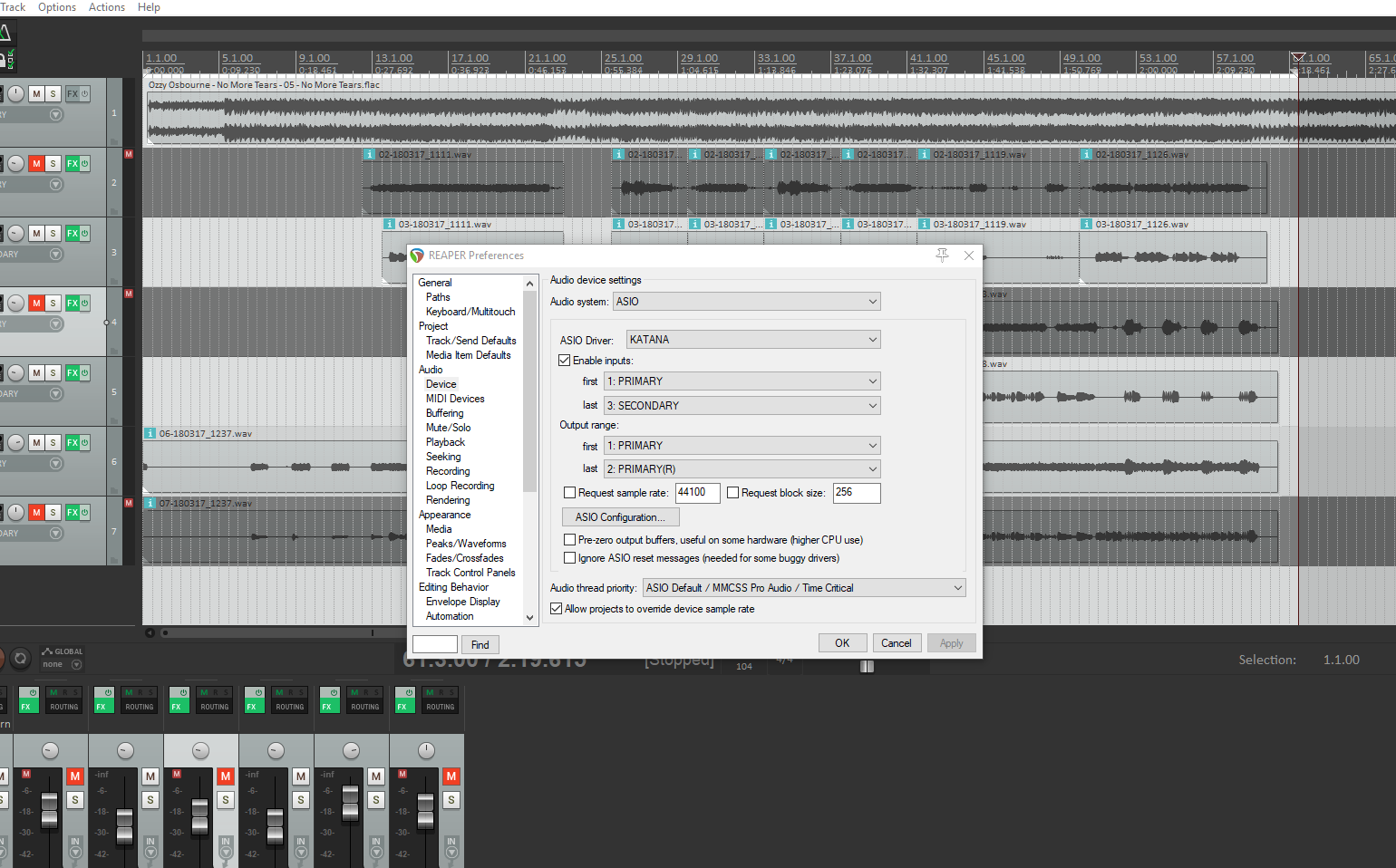Open the FX chain for track 4

point(73,304)
